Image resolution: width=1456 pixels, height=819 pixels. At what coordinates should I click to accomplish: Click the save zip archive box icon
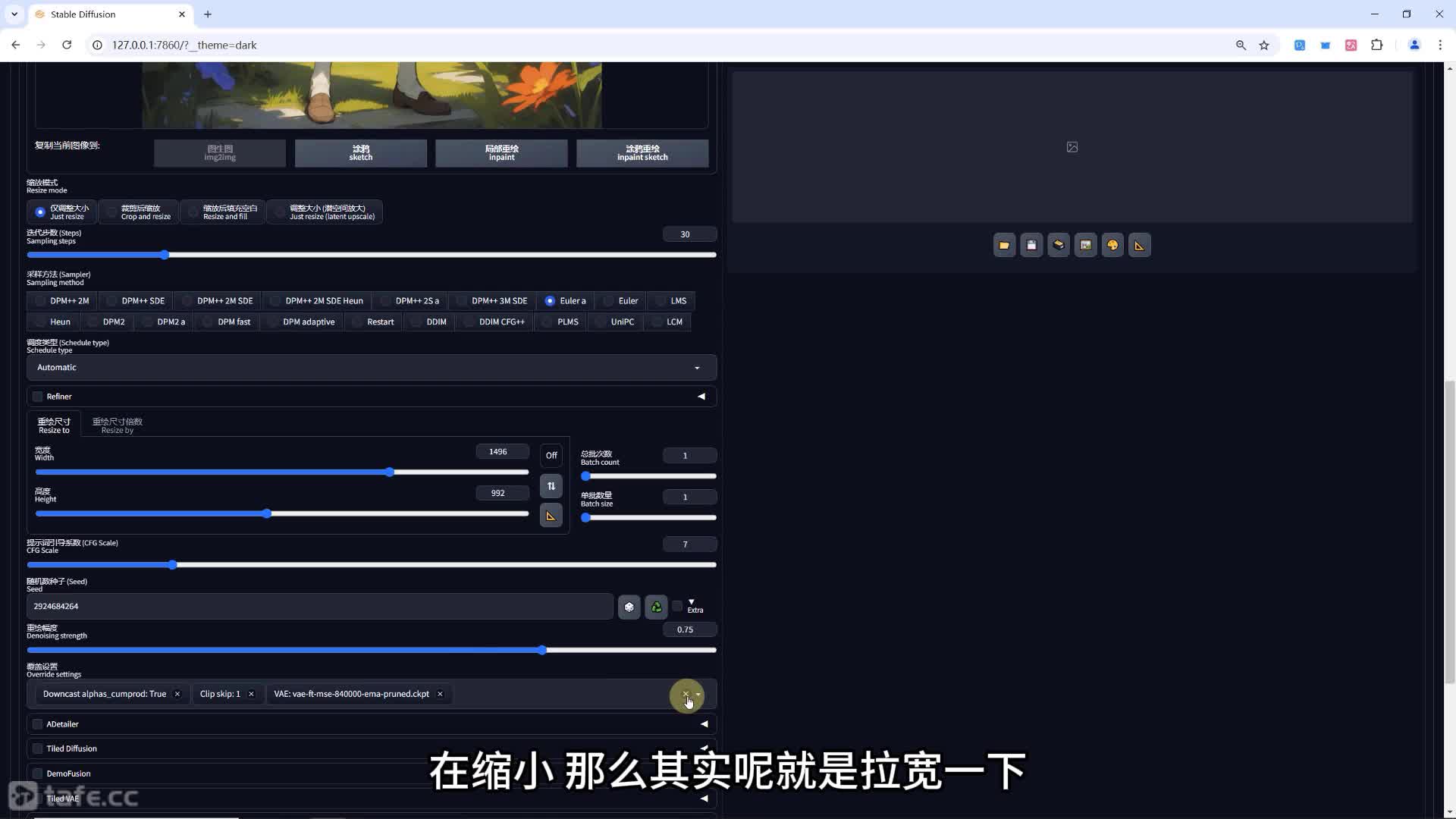pos(1059,245)
